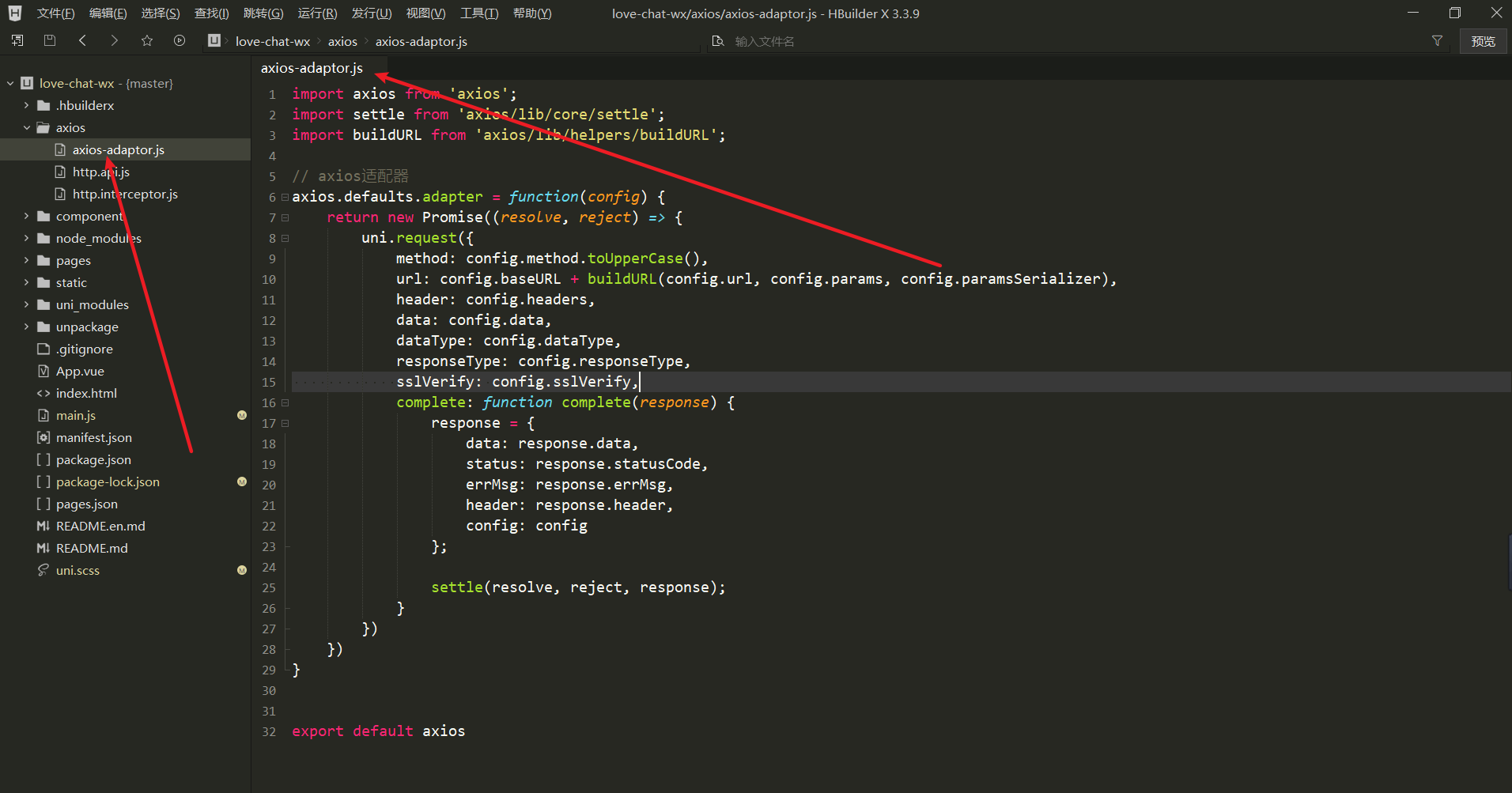Collapse the love-chat-wx project root
This screenshot has height=793, width=1512.
click(10, 83)
